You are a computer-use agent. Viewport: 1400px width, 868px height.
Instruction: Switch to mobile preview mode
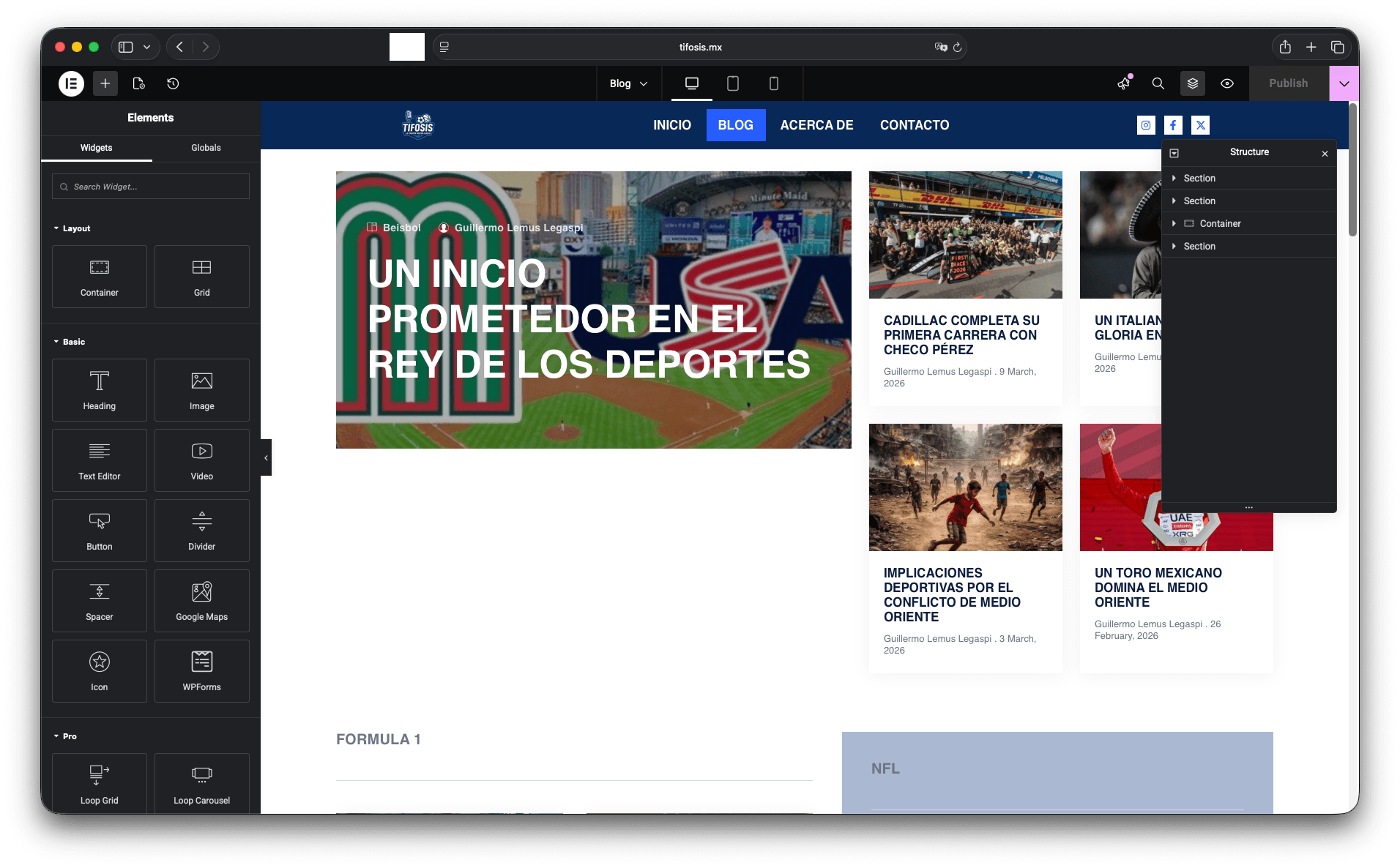773,83
